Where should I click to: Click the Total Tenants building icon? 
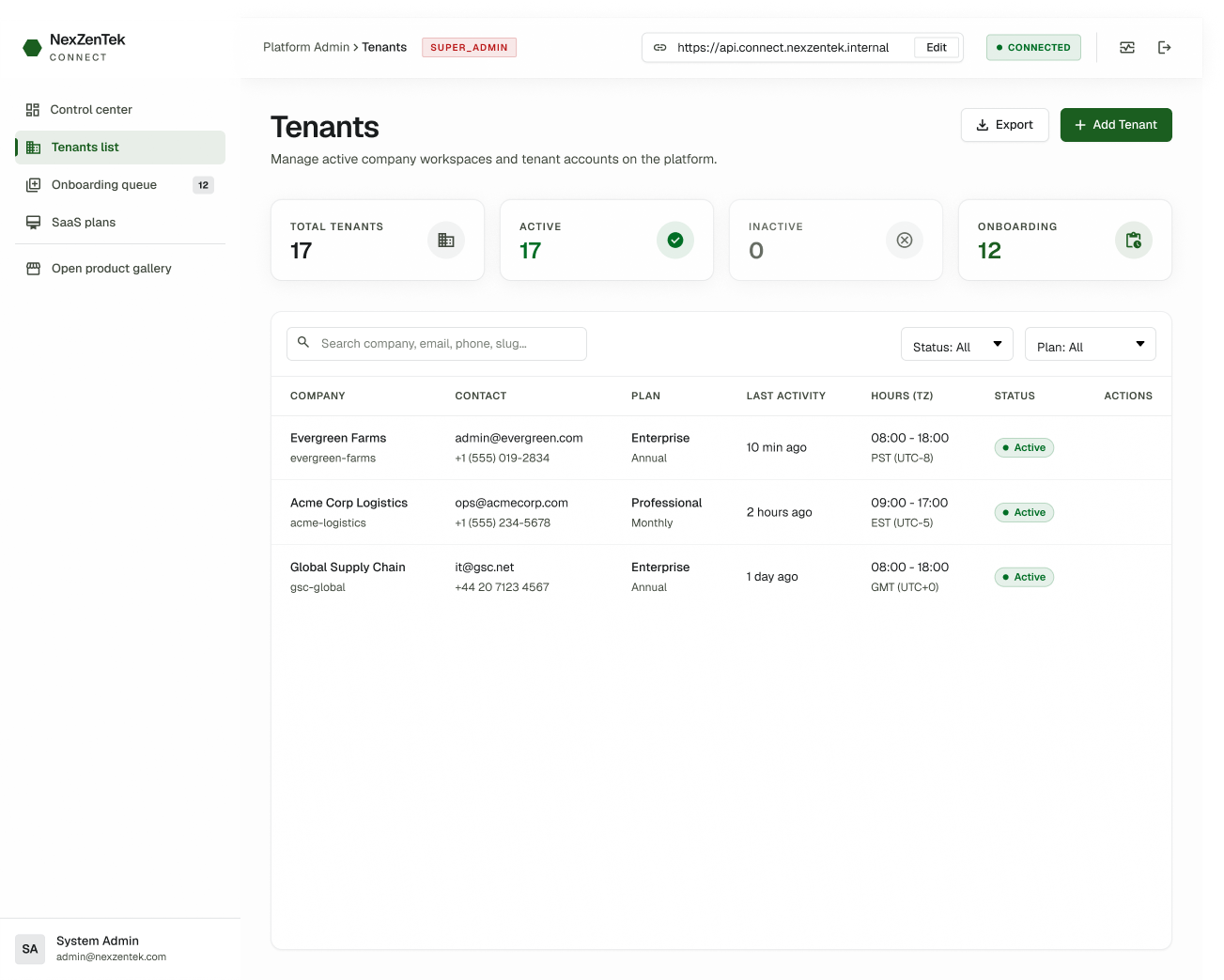446,241
